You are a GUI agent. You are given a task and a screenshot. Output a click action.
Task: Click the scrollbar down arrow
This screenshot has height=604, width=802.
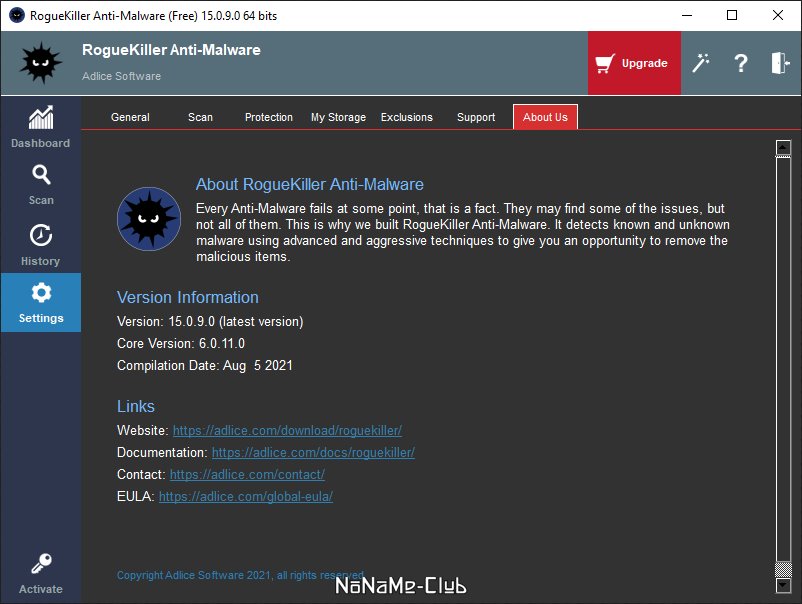783,586
